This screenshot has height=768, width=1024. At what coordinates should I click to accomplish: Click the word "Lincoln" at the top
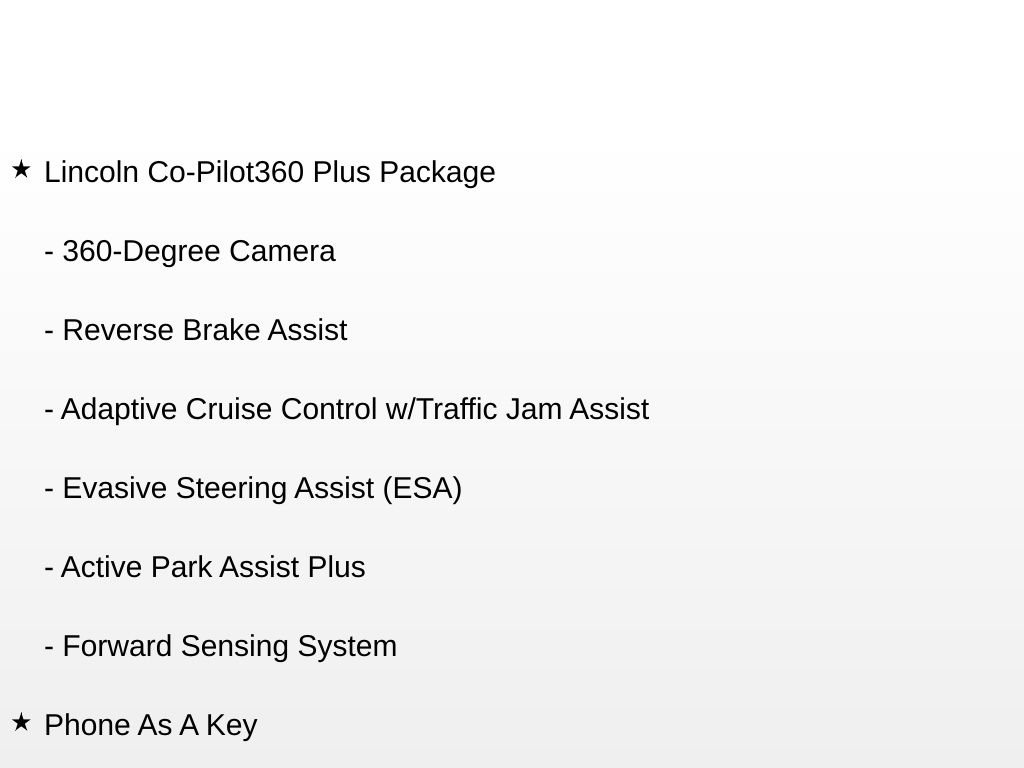click(92, 172)
